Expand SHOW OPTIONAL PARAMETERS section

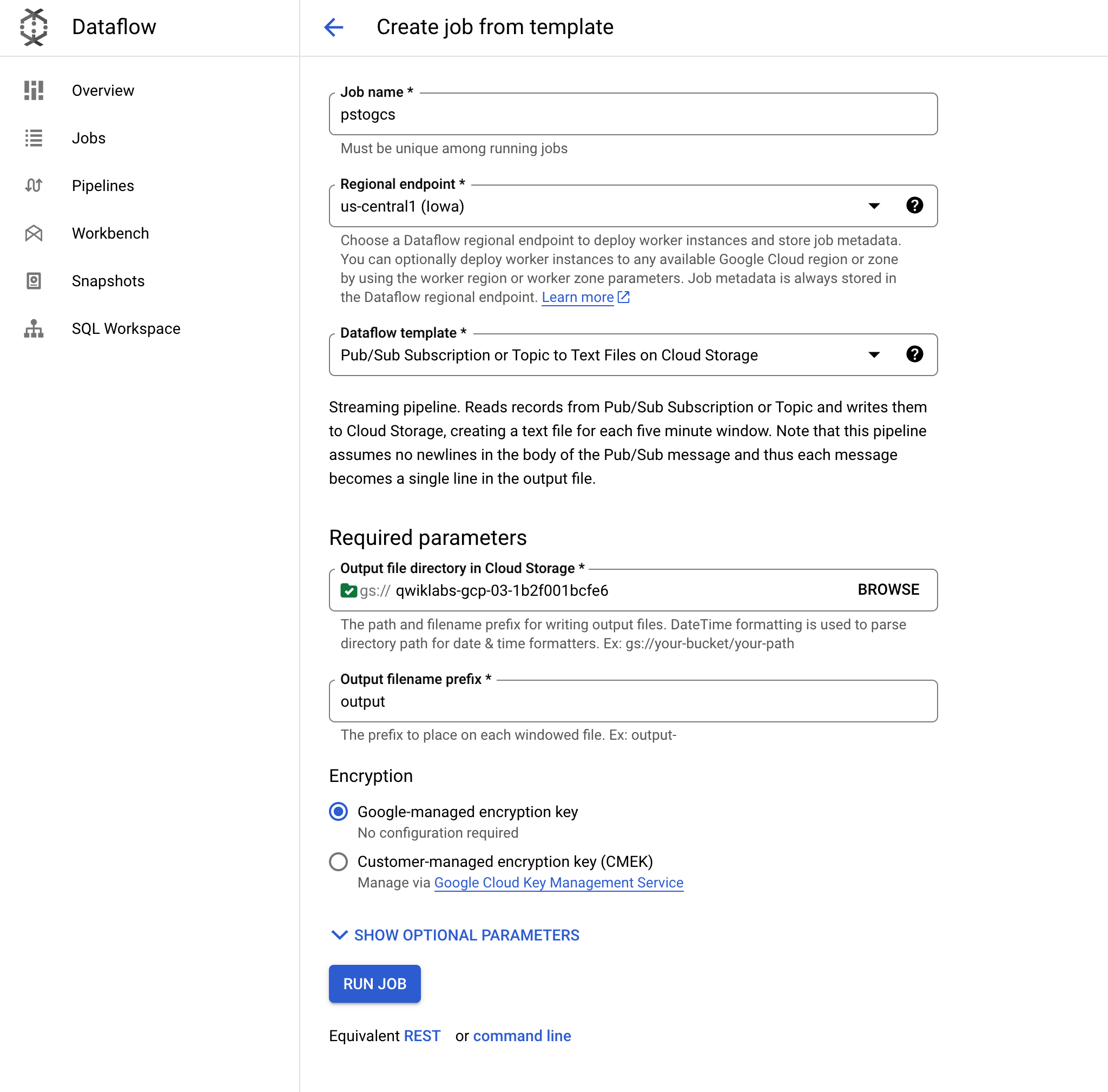(456, 936)
